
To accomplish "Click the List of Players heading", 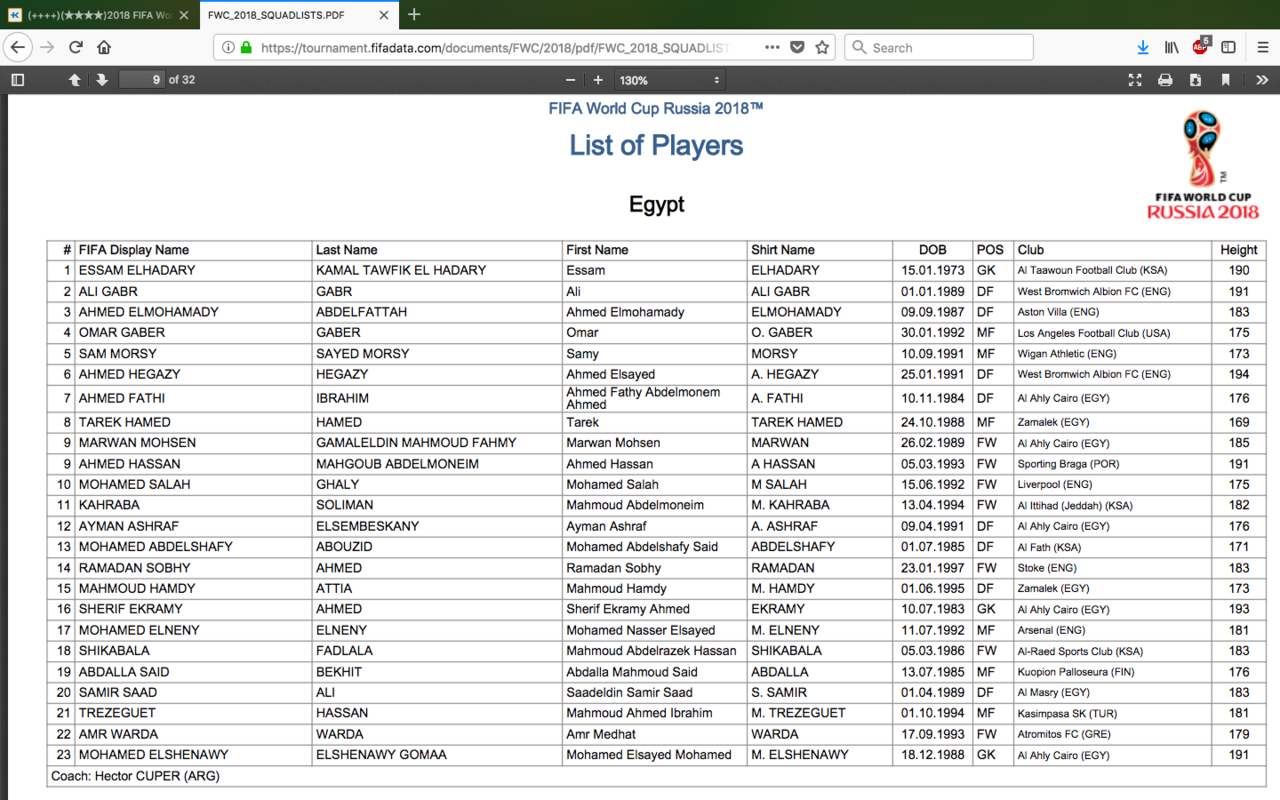I will coord(656,146).
